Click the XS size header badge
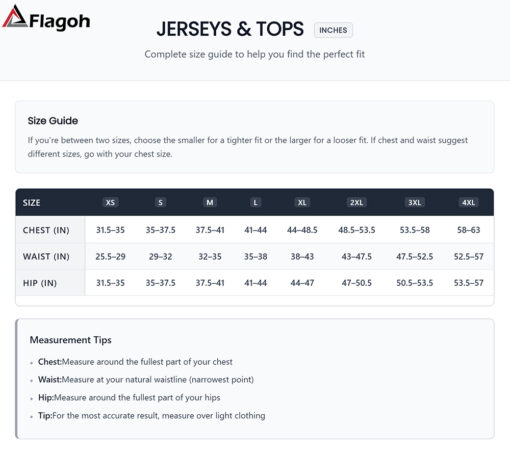This screenshot has height=453, width=510. coord(110,202)
